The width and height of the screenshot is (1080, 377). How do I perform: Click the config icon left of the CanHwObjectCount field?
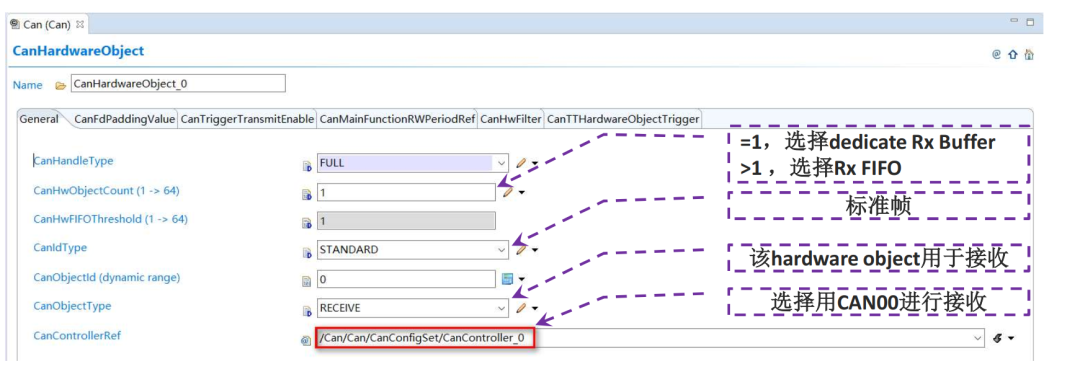point(307,195)
